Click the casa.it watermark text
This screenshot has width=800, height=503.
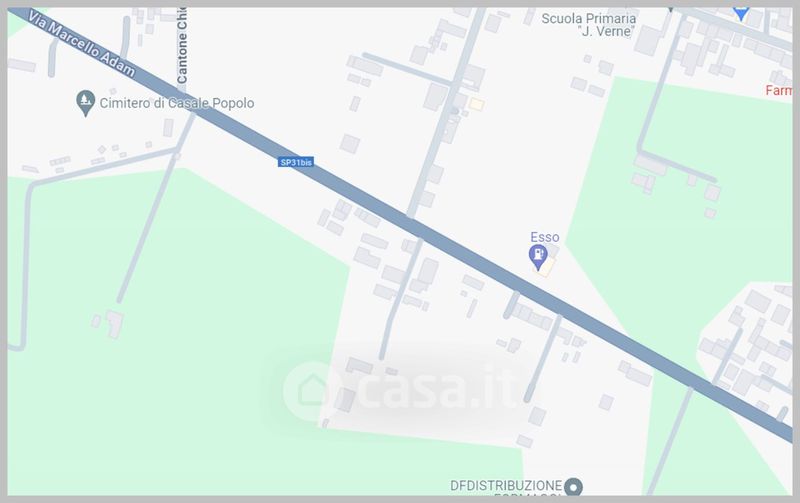tap(437, 389)
